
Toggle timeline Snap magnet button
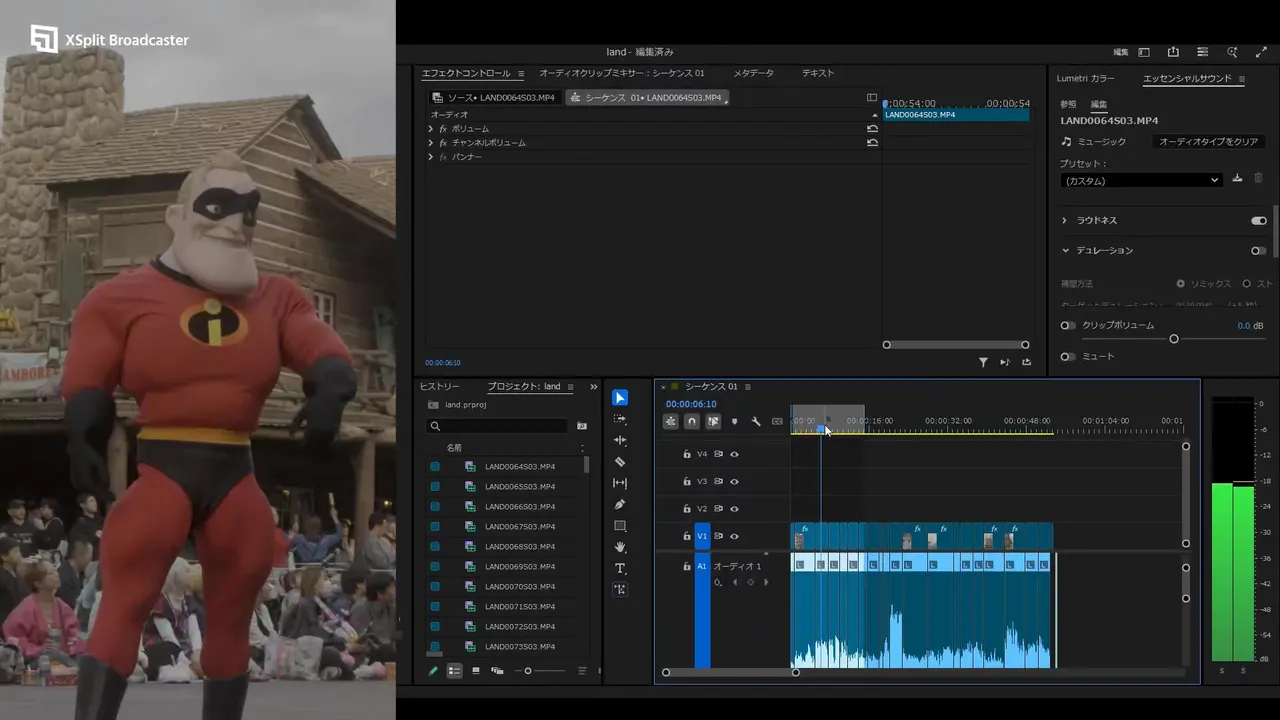[691, 421]
